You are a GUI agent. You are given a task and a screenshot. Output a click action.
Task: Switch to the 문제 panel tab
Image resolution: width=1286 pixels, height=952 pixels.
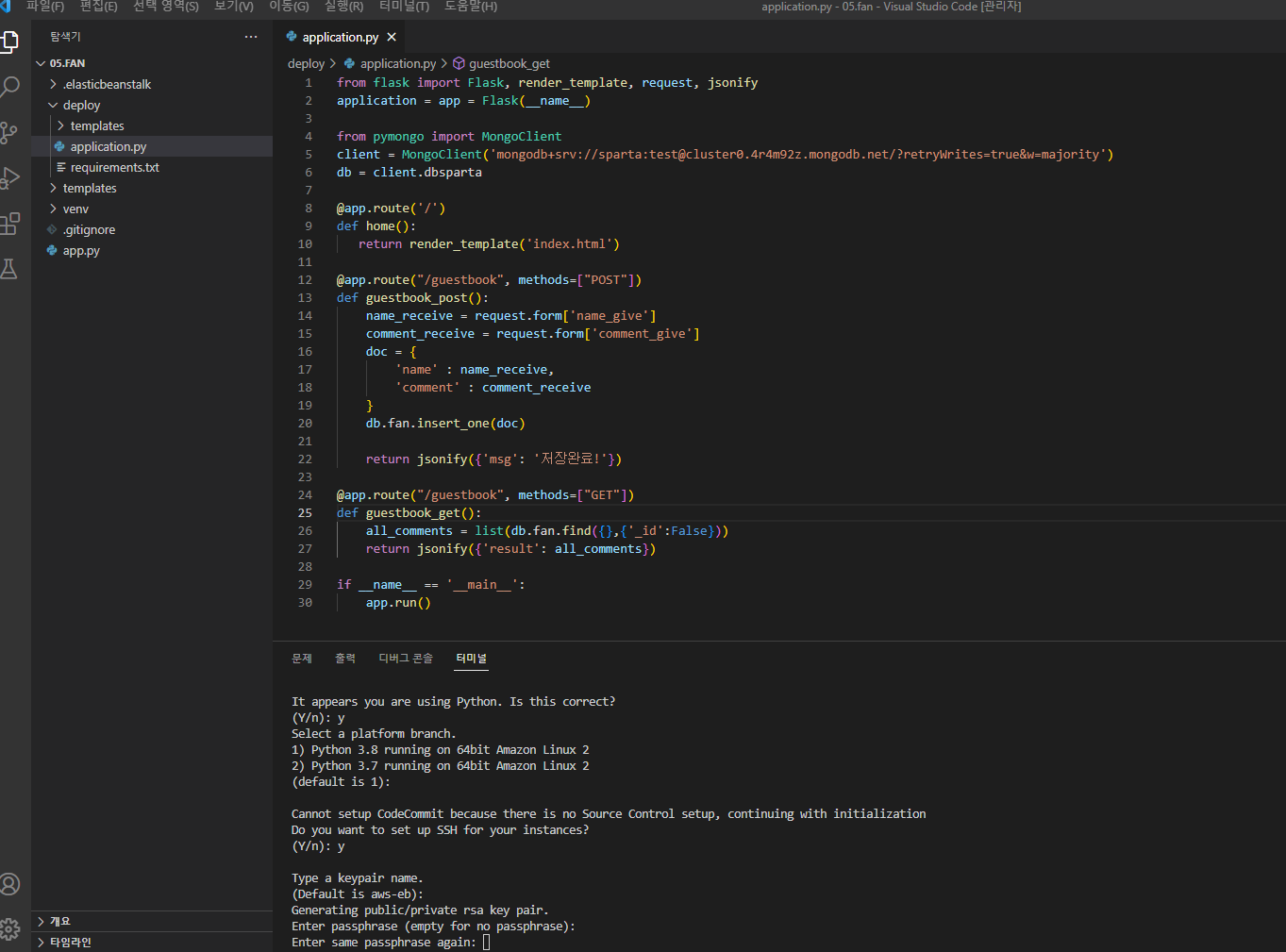coord(302,659)
